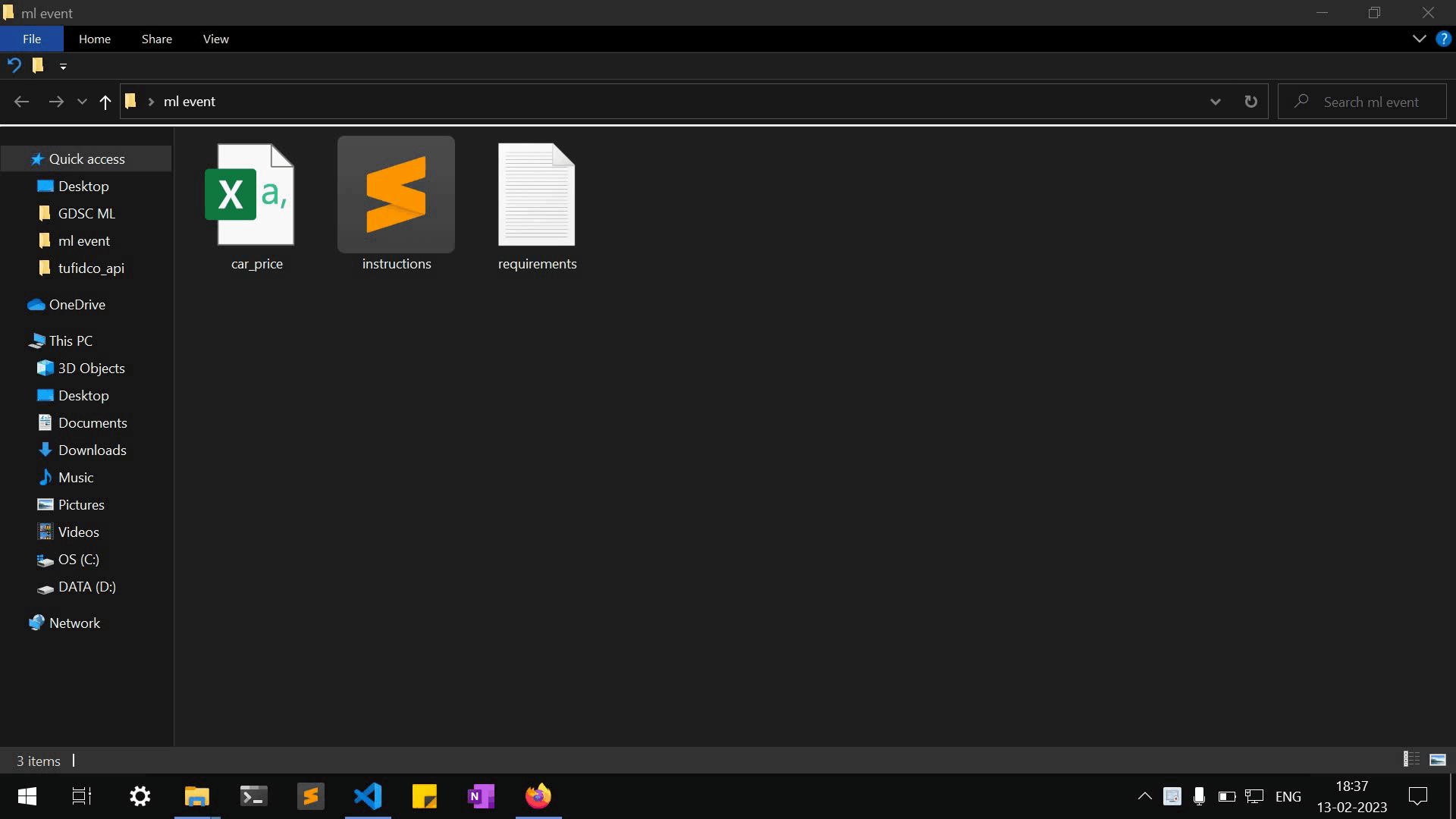
Task: Click the Refresh button in address bar
Action: pos(1250,102)
